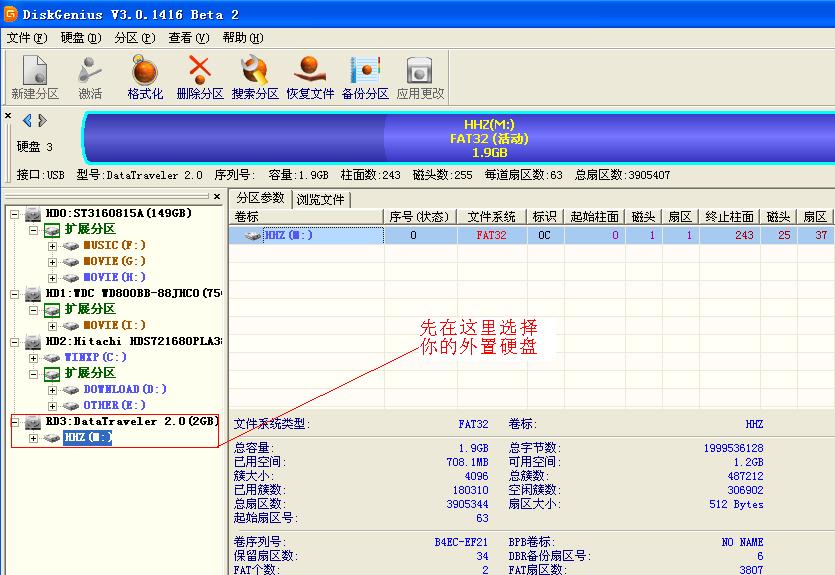Click total bytes value 1999536128
Viewport: 835px width, 575px height.
733,448
